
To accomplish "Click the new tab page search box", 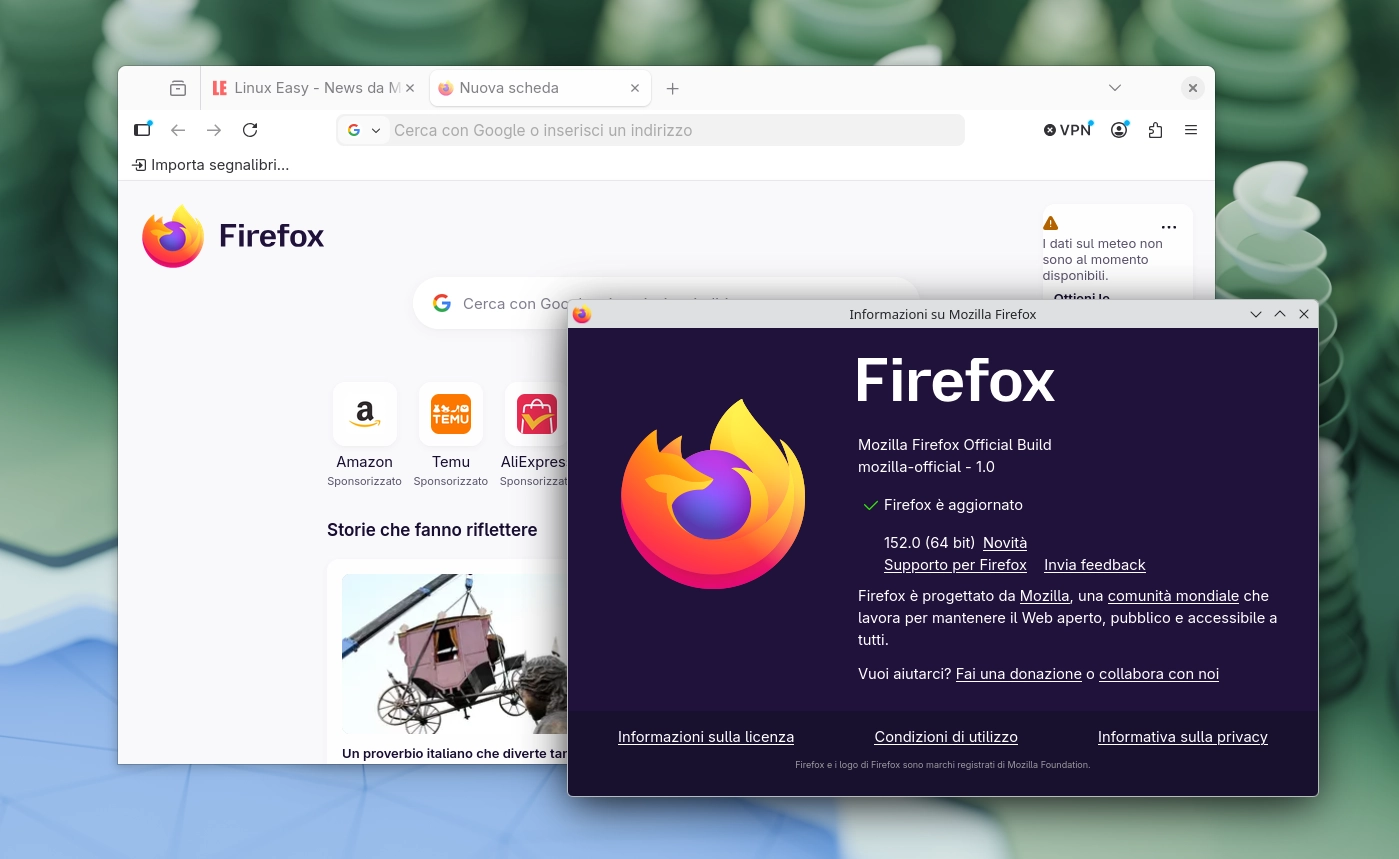I will tap(665, 303).
